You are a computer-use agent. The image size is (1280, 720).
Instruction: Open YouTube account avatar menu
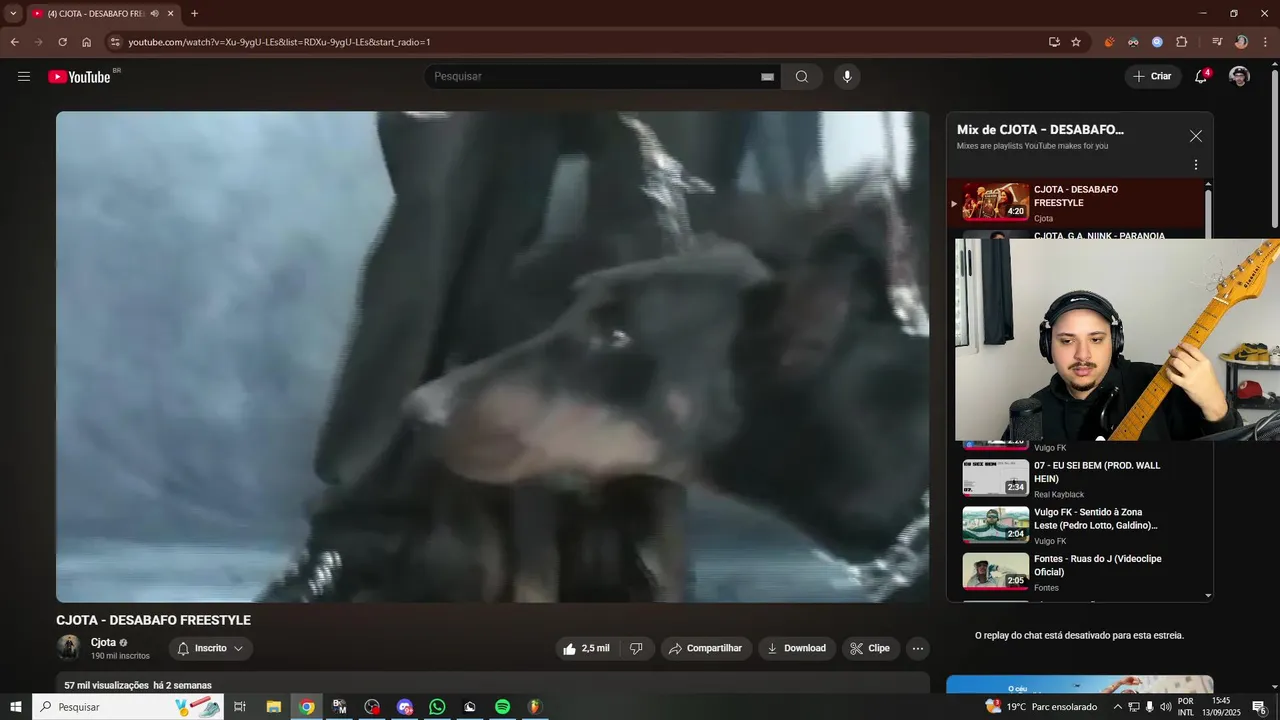pyautogui.click(x=1239, y=77)
